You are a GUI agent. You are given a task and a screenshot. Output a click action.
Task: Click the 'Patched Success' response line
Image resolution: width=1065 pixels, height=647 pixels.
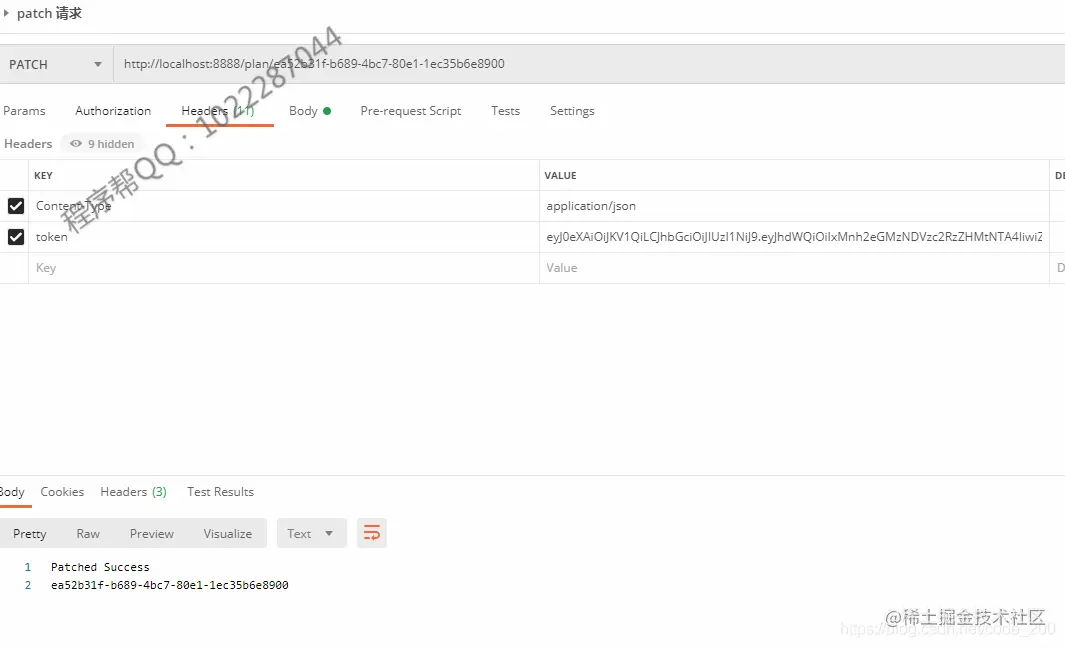(x=100, y=567)
